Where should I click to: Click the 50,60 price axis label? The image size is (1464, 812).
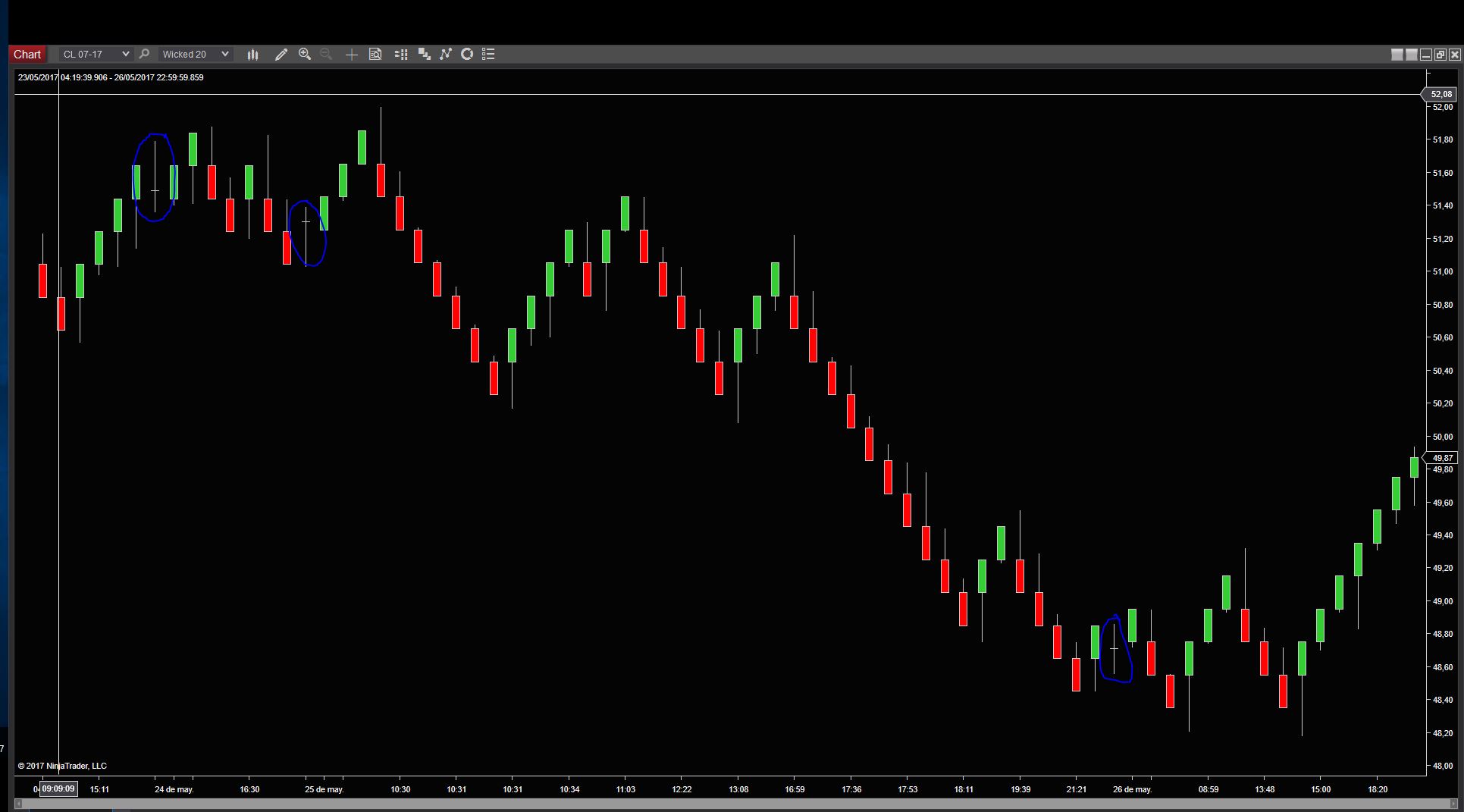(x=1442, y=337)
